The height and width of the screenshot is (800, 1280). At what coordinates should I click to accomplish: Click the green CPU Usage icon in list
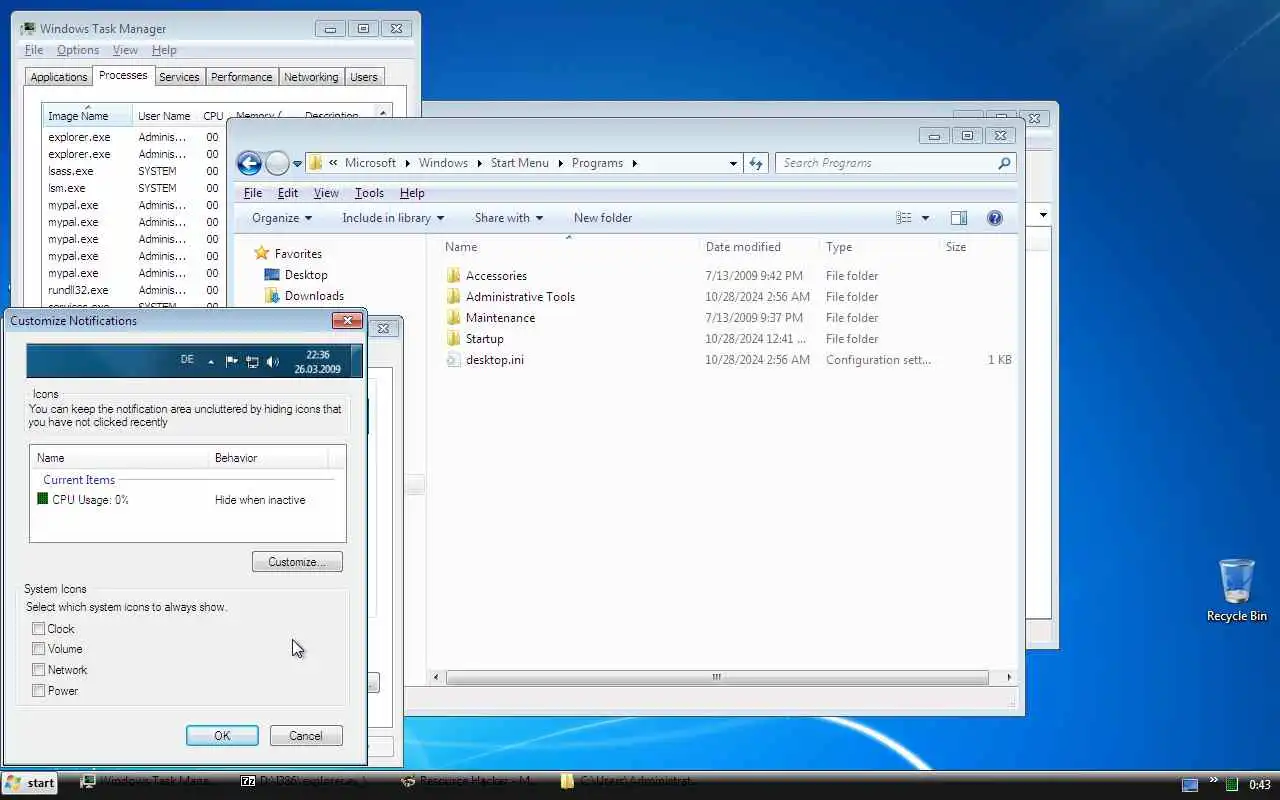tap(42, 499)
